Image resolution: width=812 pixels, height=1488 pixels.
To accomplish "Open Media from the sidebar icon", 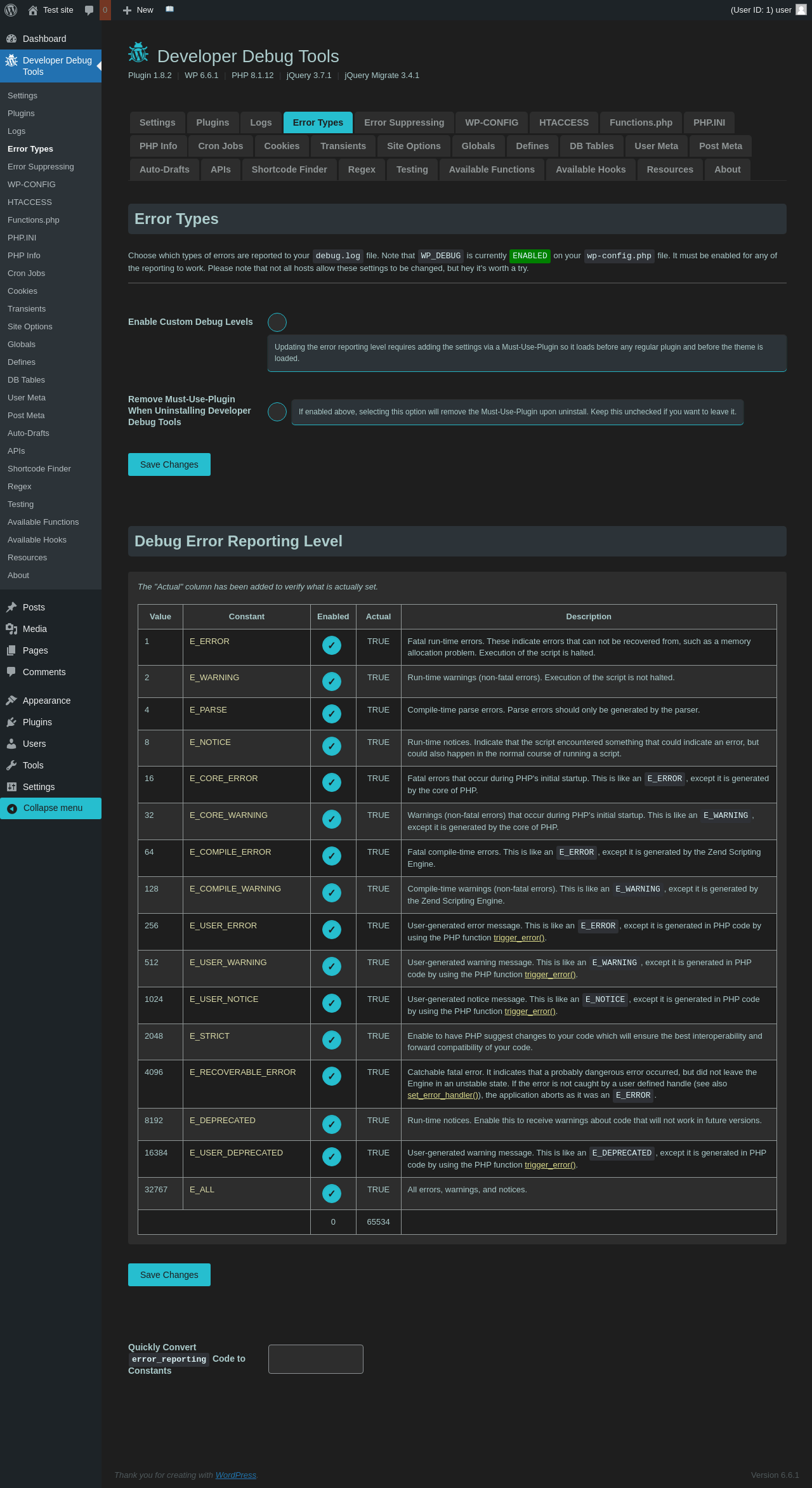I will coord(11,629).
